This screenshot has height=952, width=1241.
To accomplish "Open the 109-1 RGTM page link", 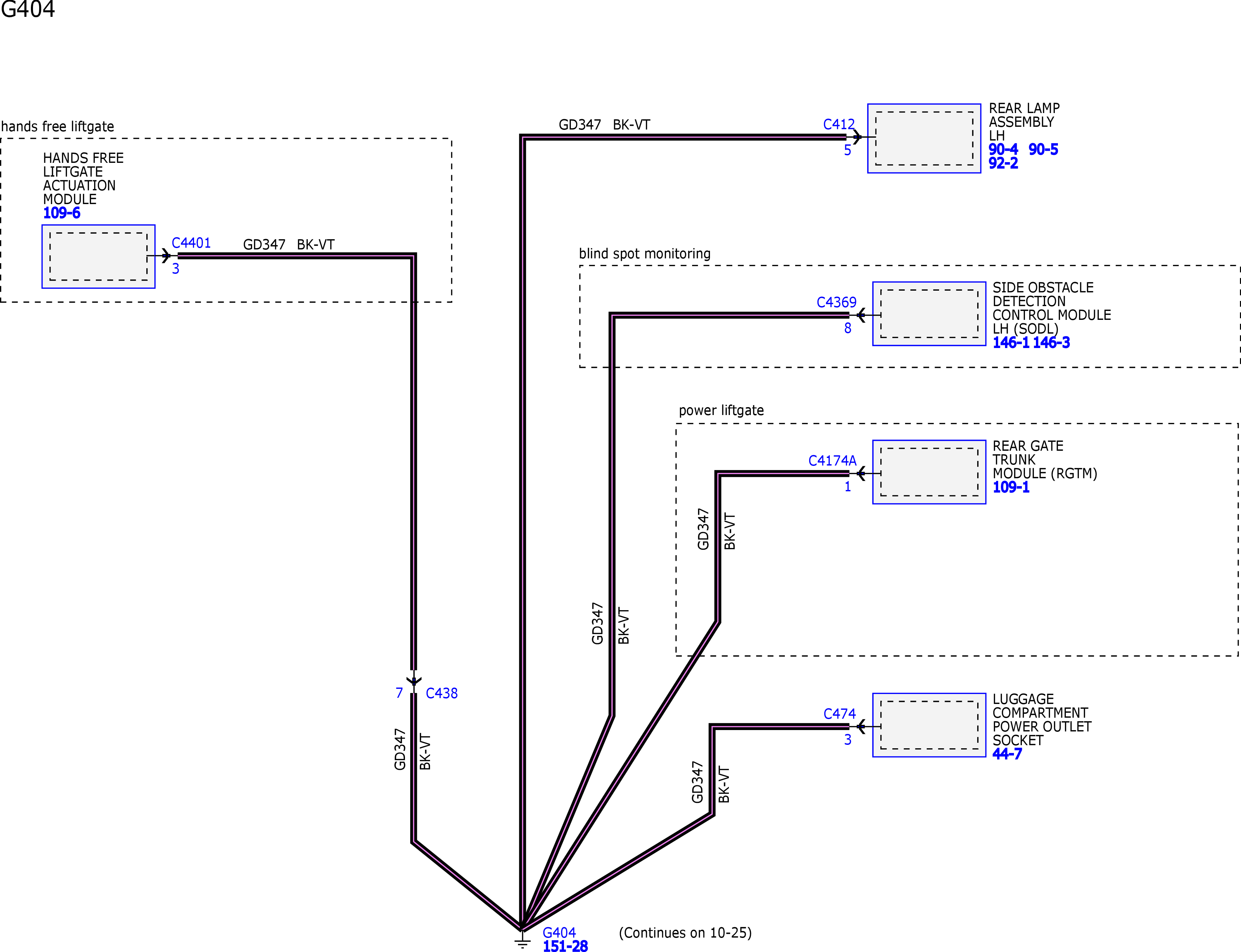I will (x=1011, y=487).
